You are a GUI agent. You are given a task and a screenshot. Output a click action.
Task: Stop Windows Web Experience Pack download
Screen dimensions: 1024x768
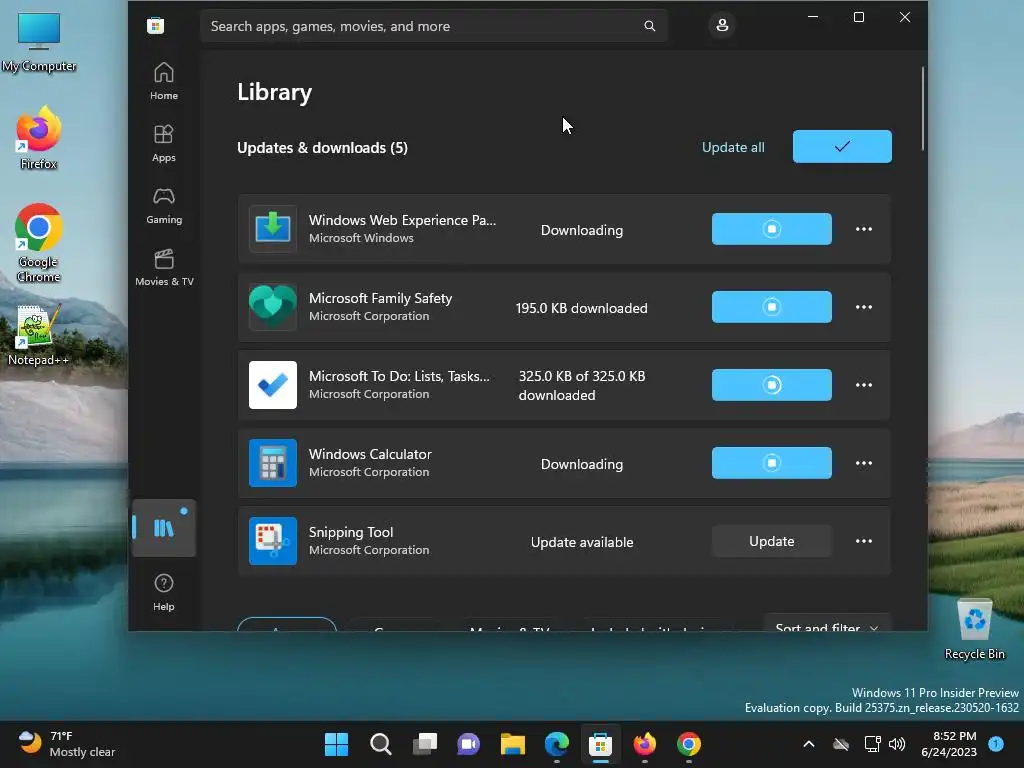(x=771, y=229)
